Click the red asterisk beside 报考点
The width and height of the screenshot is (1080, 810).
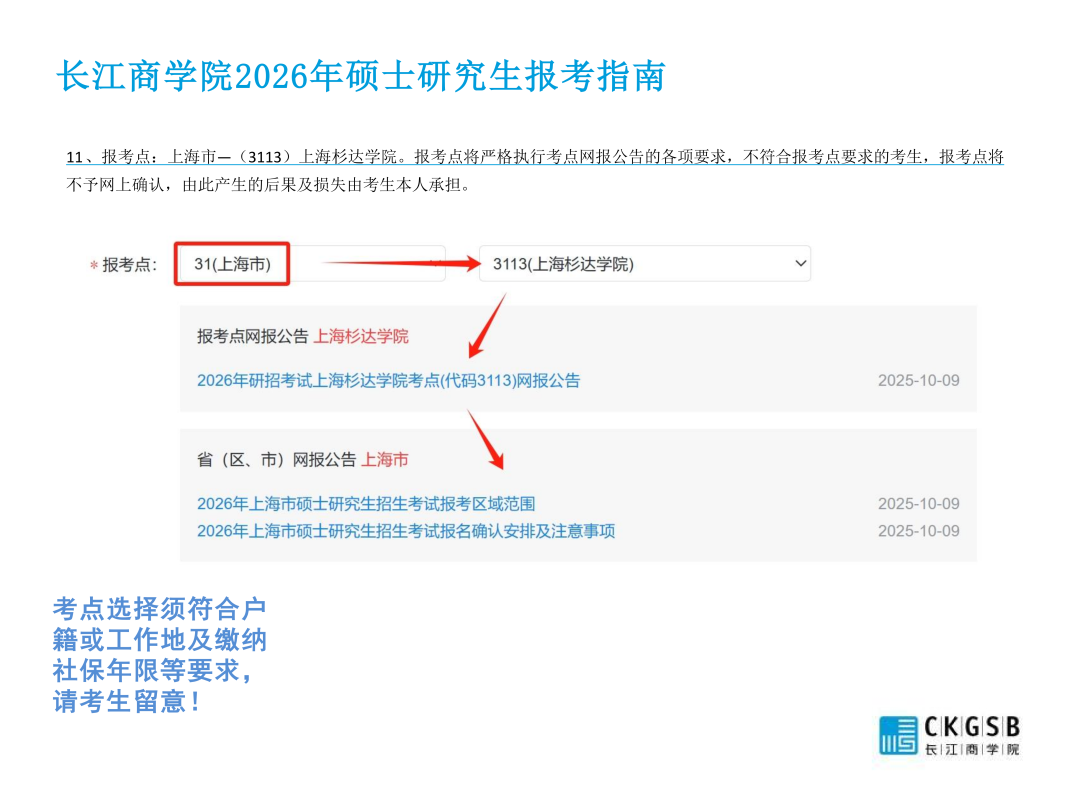[x=94, y=266]
